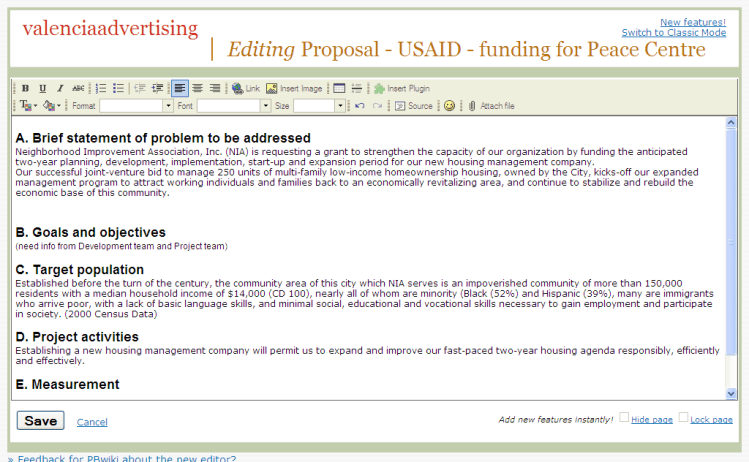Align text to the left

[180, 88]
